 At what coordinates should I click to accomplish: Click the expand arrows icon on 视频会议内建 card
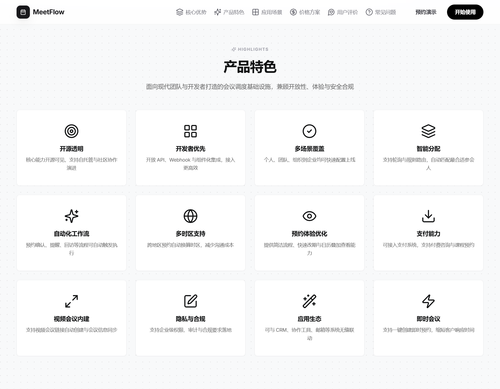71,301
